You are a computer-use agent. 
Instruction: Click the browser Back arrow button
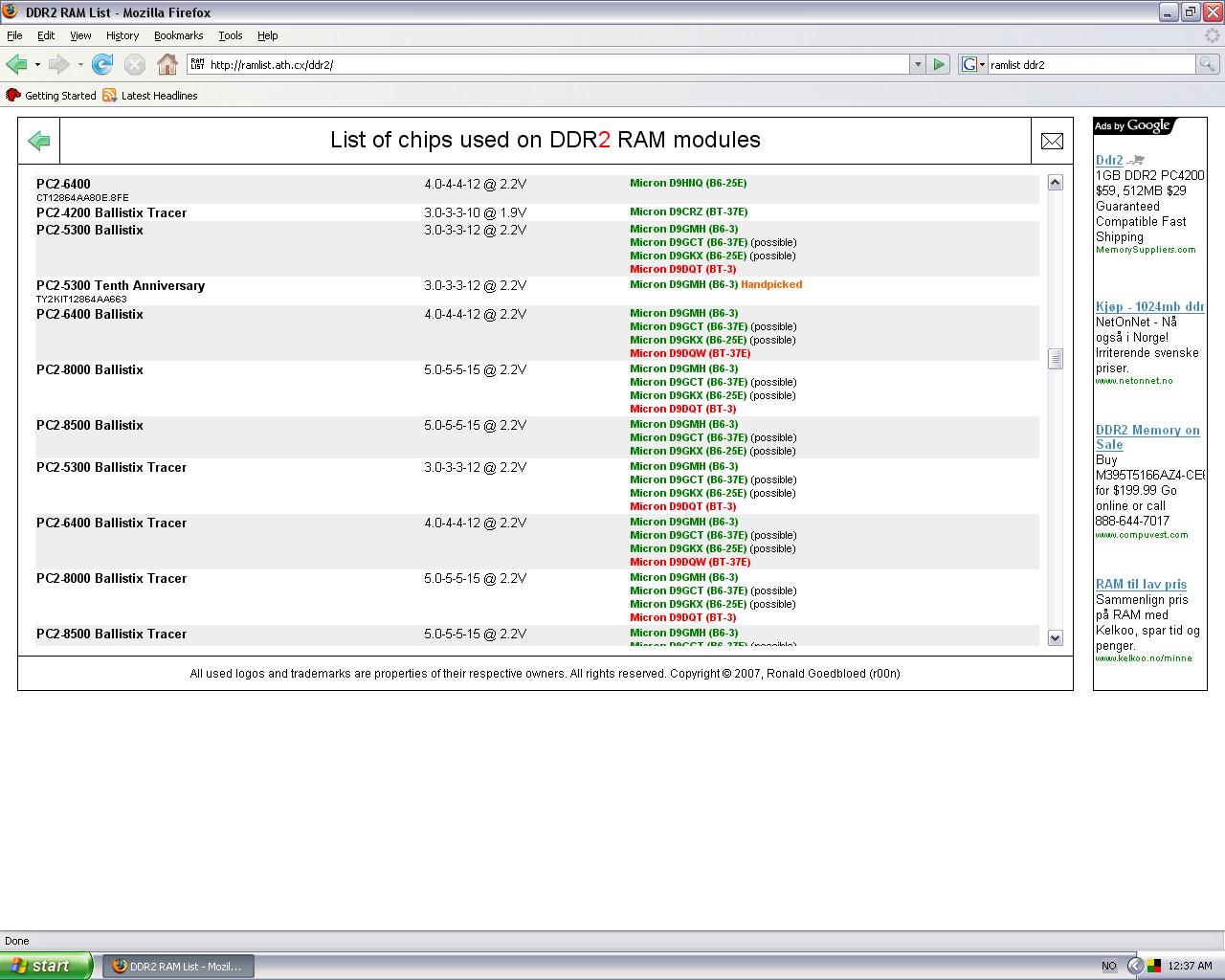point(16,64)
